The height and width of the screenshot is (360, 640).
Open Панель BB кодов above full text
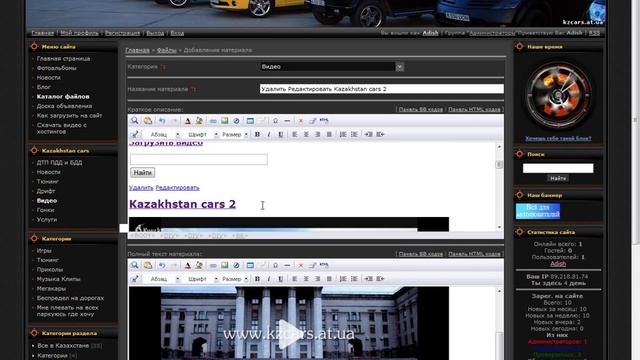420,254
